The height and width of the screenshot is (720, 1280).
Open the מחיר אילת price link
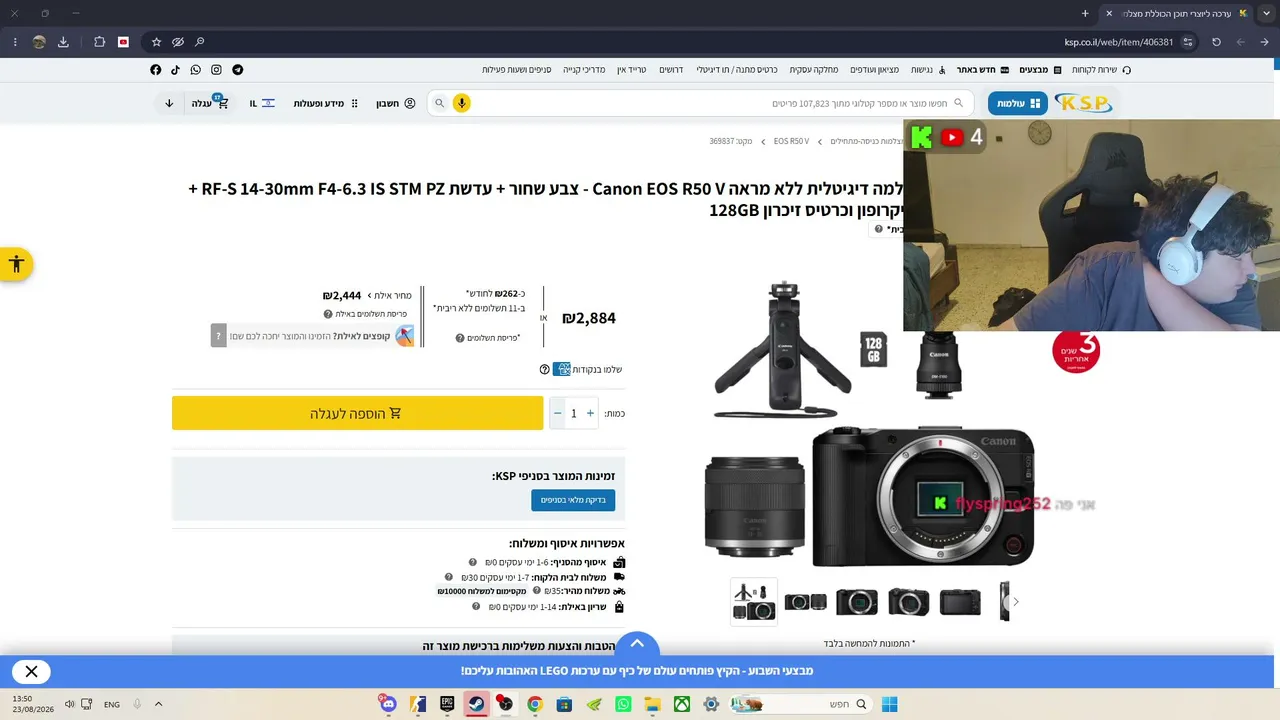pos(390,295)
